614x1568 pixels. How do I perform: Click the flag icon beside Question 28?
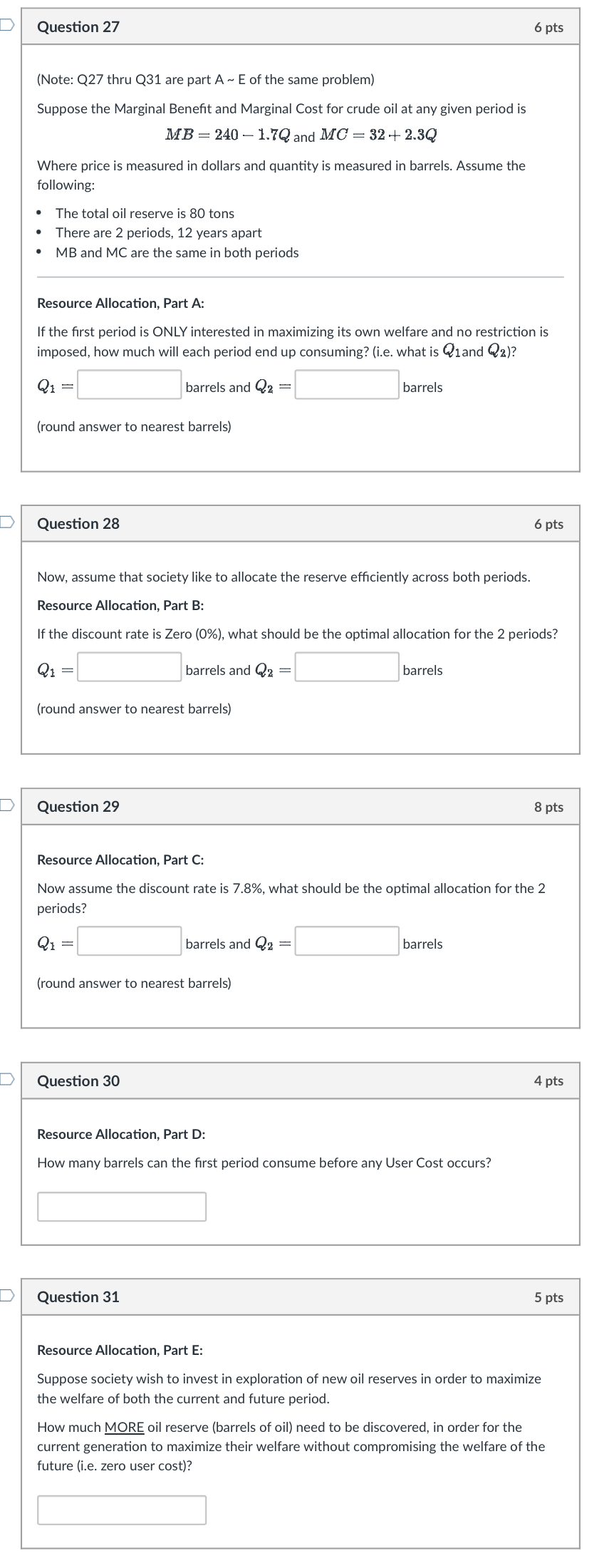[5, 521]
